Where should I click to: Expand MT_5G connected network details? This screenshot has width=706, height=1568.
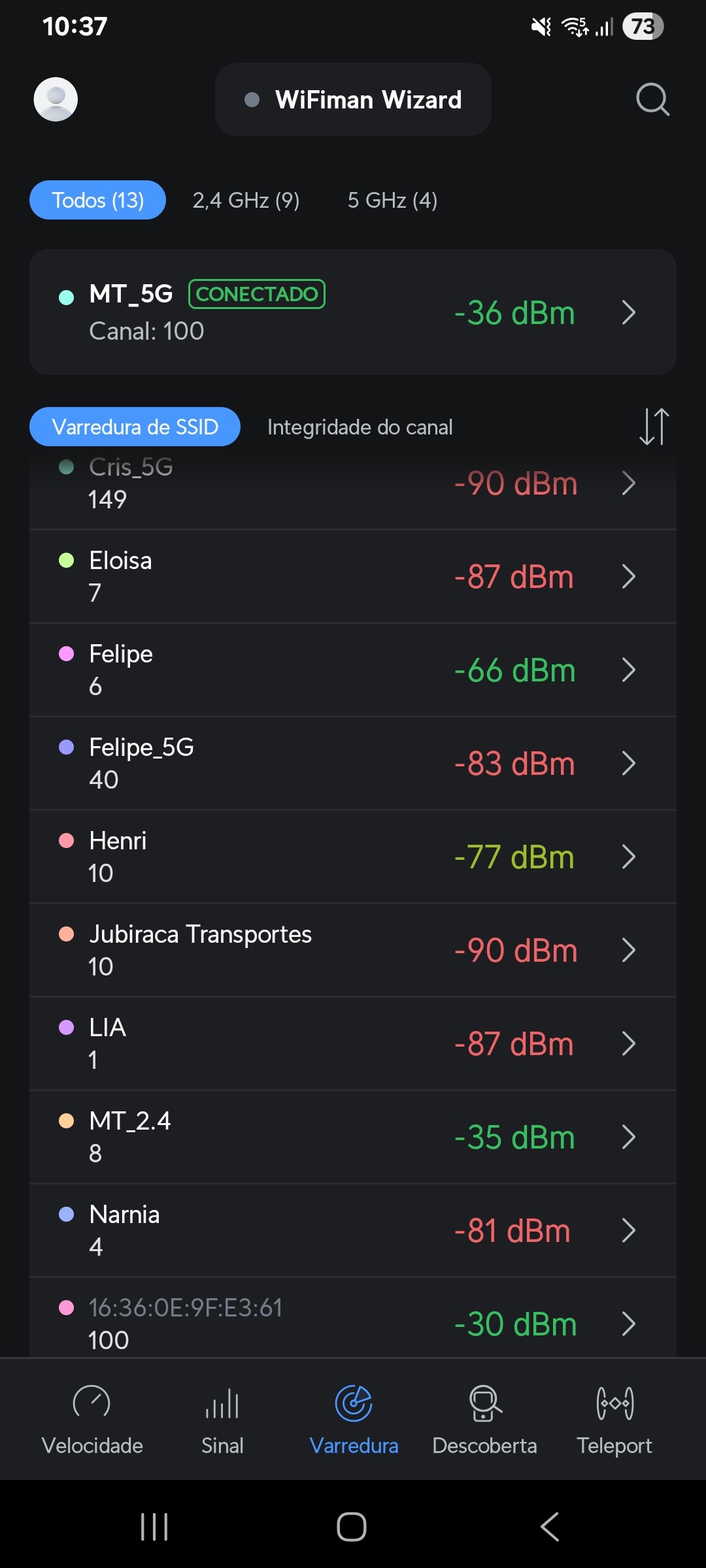(x=628, y=312)
